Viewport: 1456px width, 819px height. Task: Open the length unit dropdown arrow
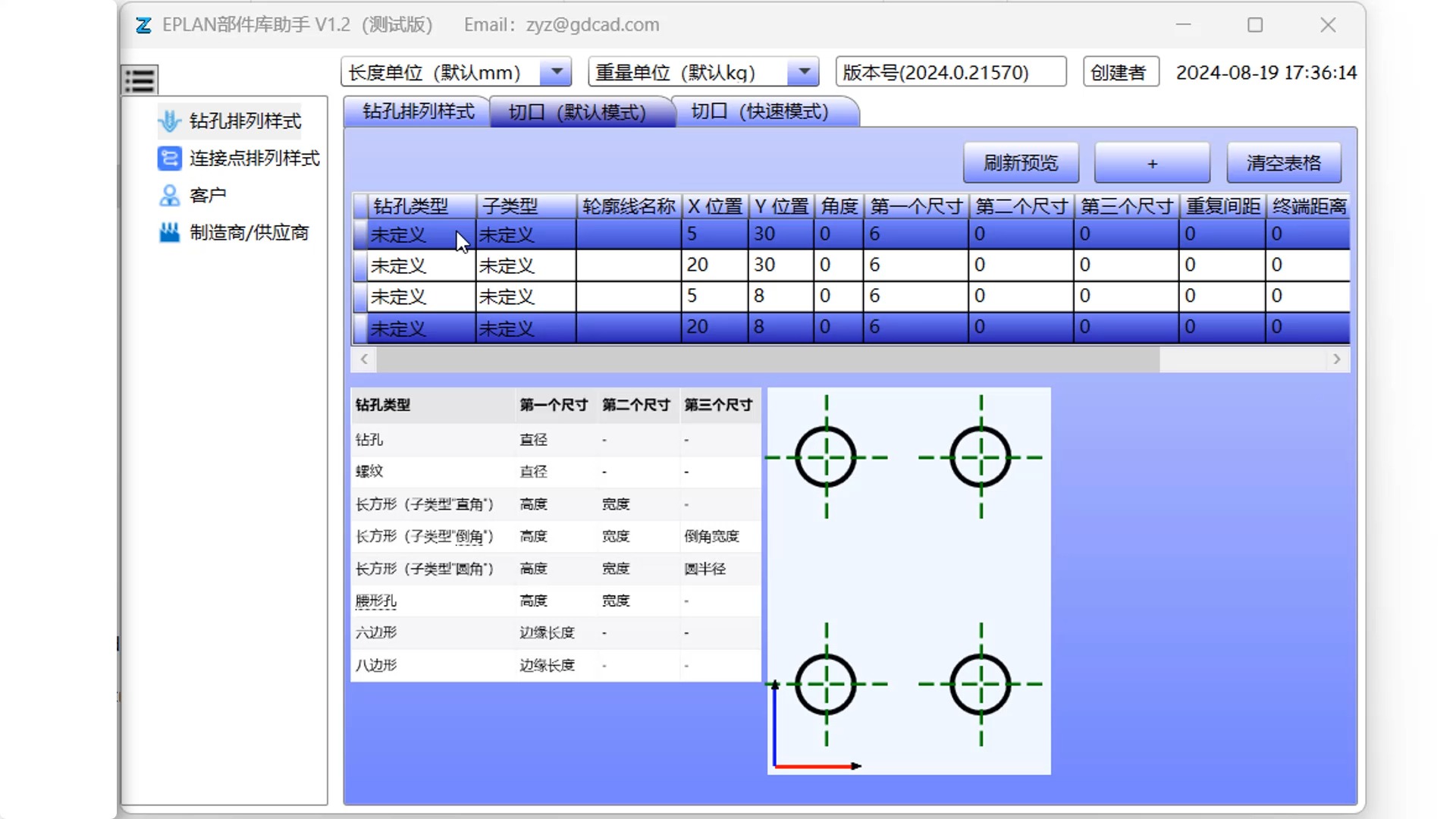point(556,72)
